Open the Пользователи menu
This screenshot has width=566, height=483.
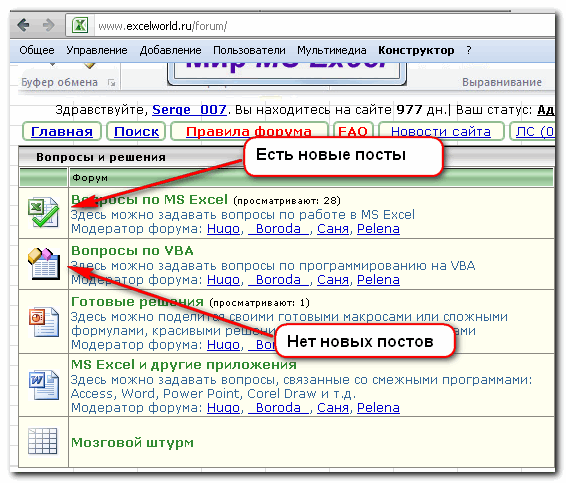point(249,50)
